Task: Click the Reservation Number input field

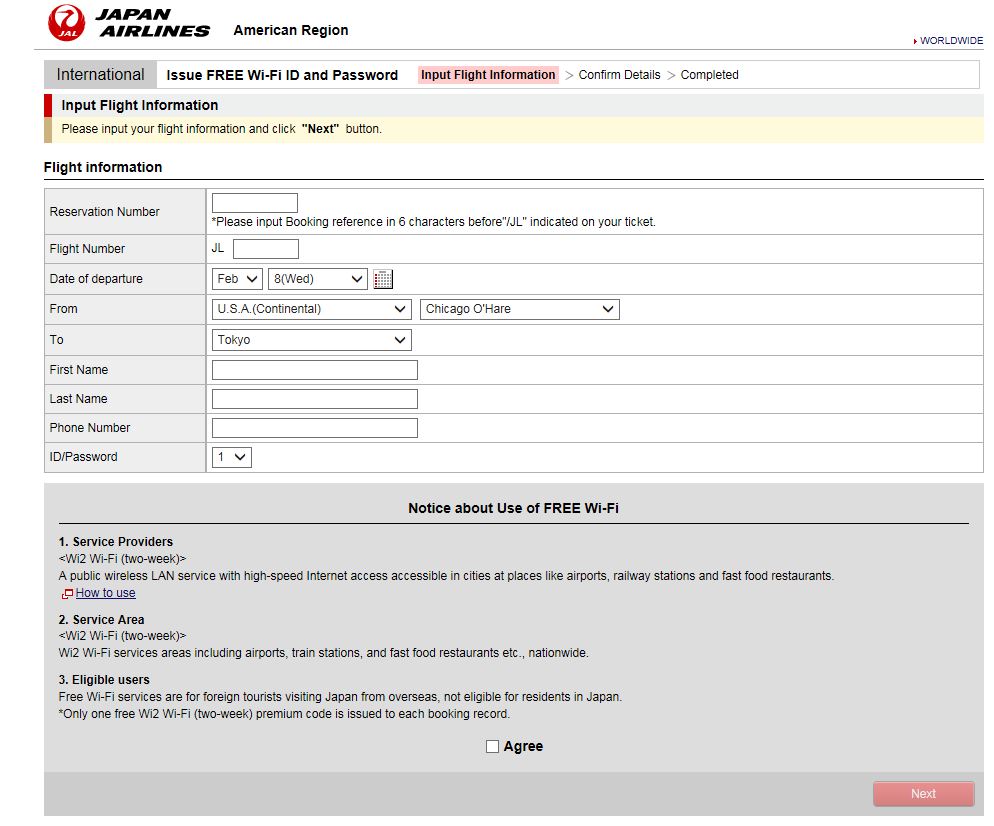Action: coord(255,203)
